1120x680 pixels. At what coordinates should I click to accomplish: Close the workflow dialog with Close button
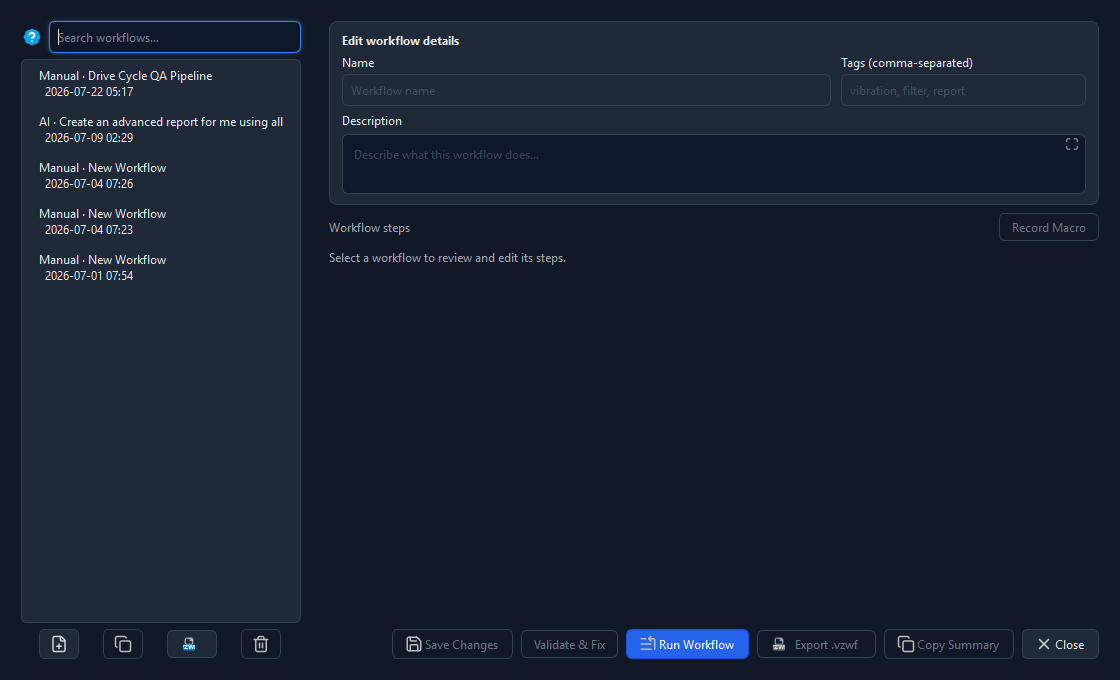(x=1060, y=644)
